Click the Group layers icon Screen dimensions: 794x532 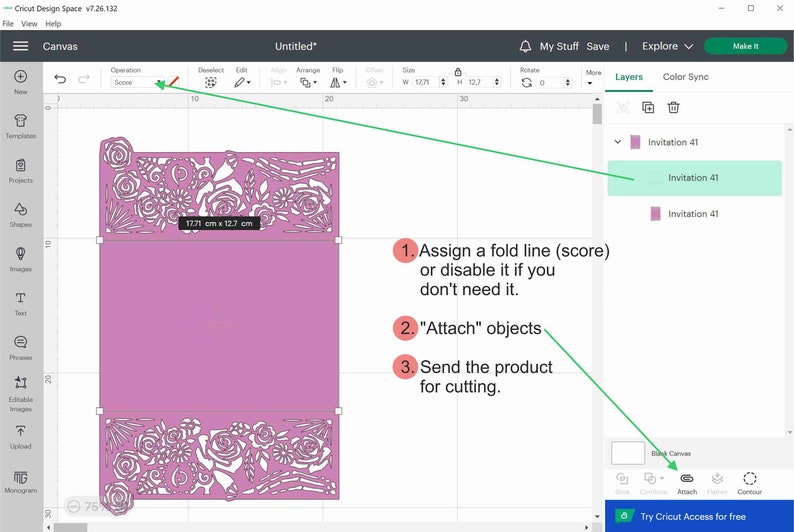(x=623, y=107)
